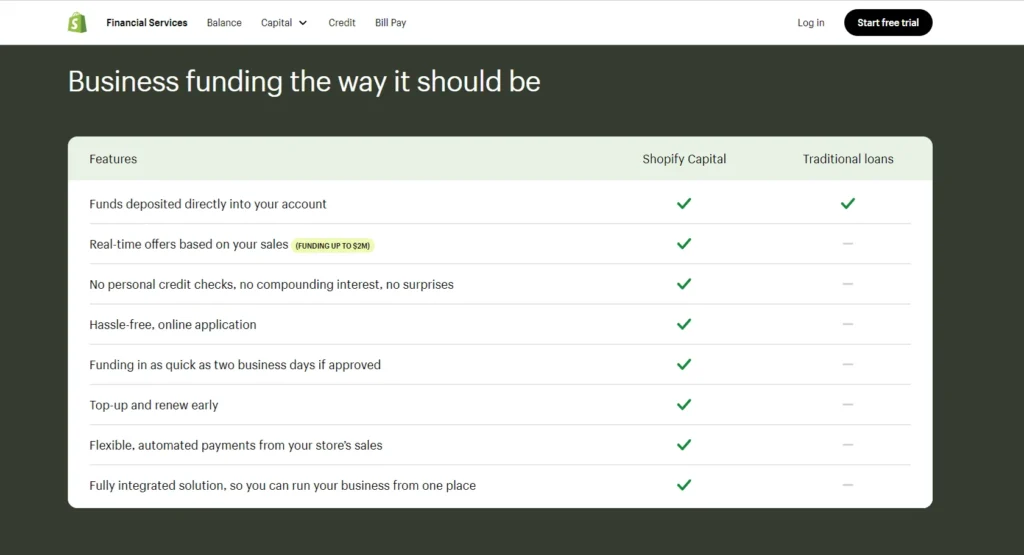Click the Log in link
Viewport: 1024px width, 555px height.
tap(810, 23)
